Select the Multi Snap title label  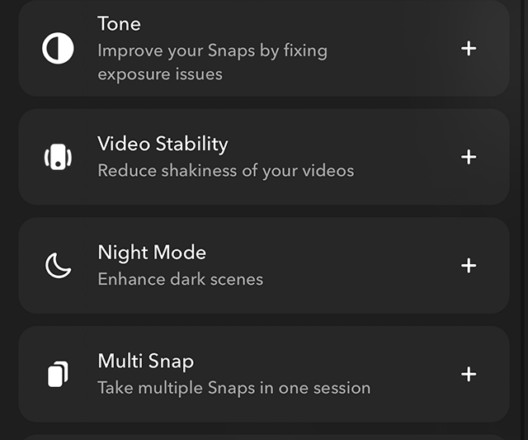146,362
